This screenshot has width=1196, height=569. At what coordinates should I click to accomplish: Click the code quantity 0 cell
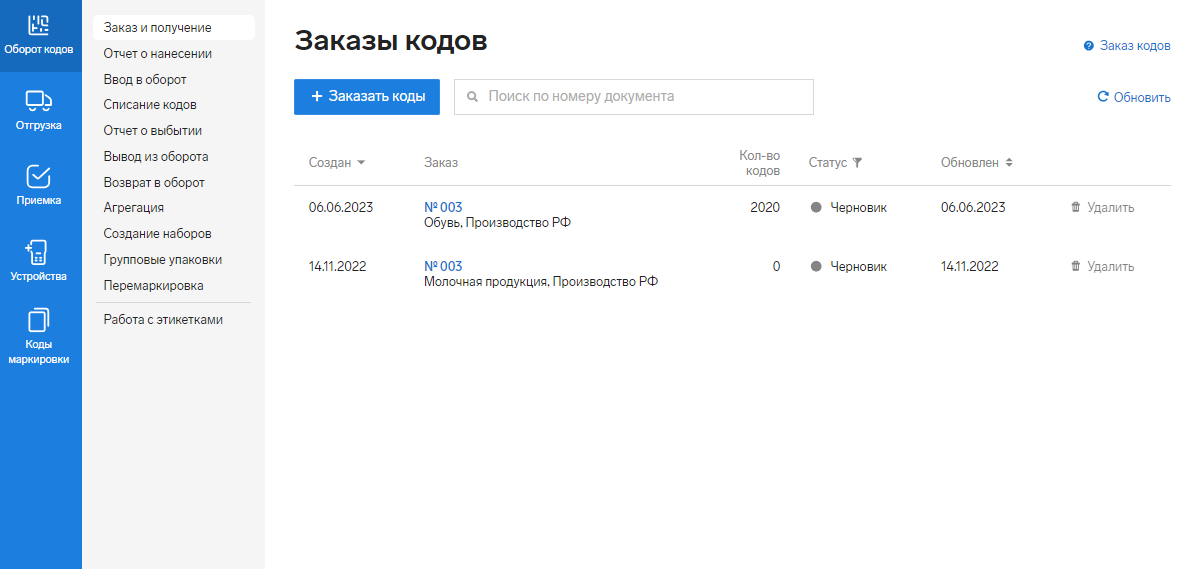click(776, 266)
